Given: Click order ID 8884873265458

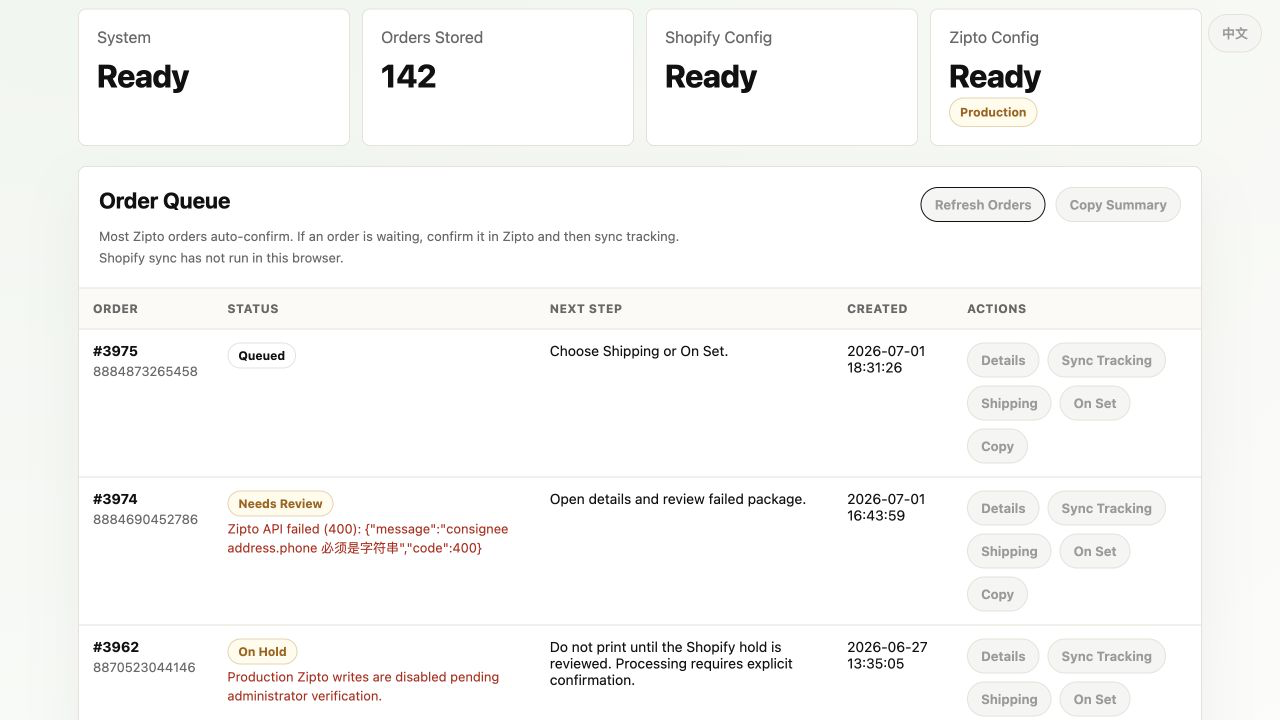Looking at the screenshot, I should click(x=145, y=371).
